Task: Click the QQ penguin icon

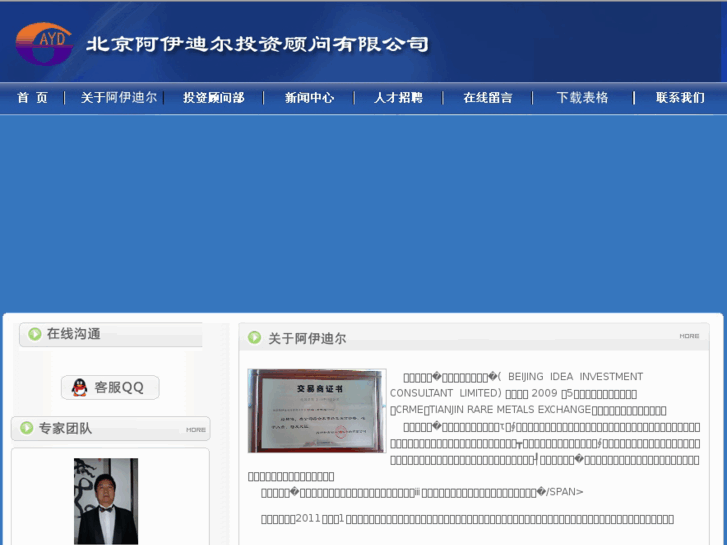Action: [80, 387]
